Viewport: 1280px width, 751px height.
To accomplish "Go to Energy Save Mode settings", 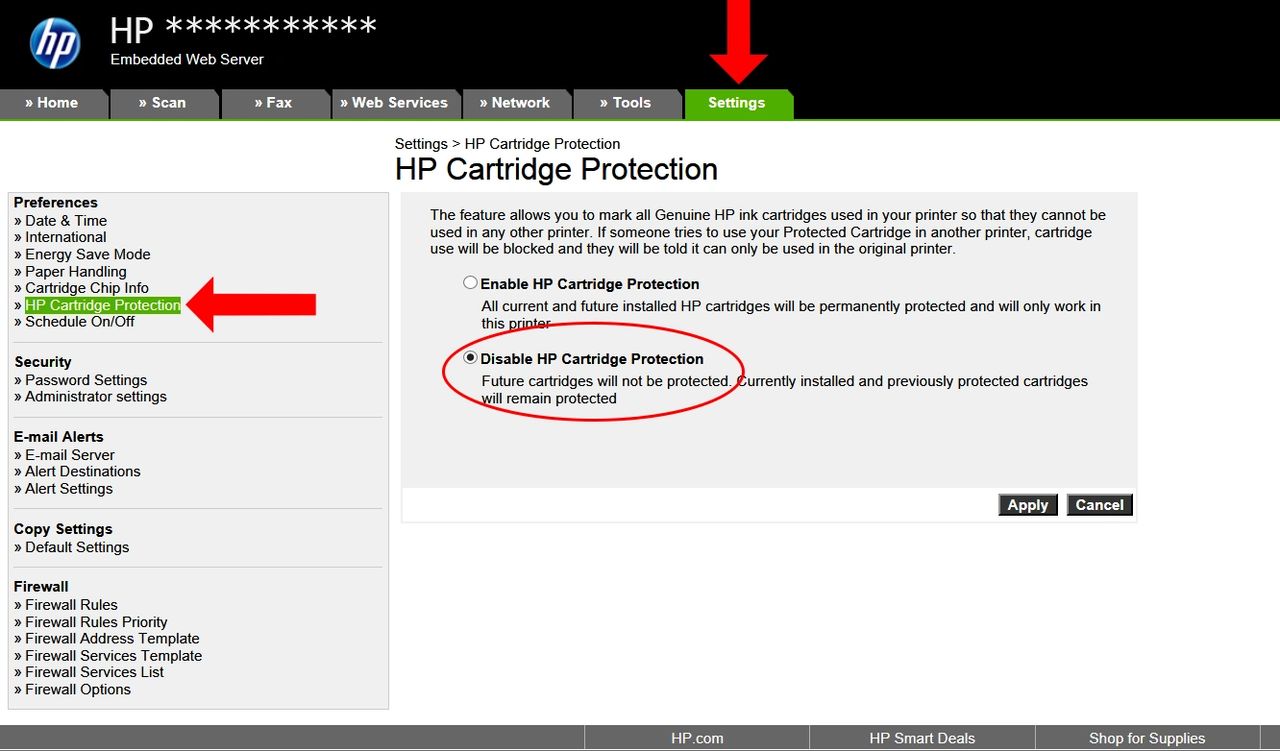I will (88, 254).
